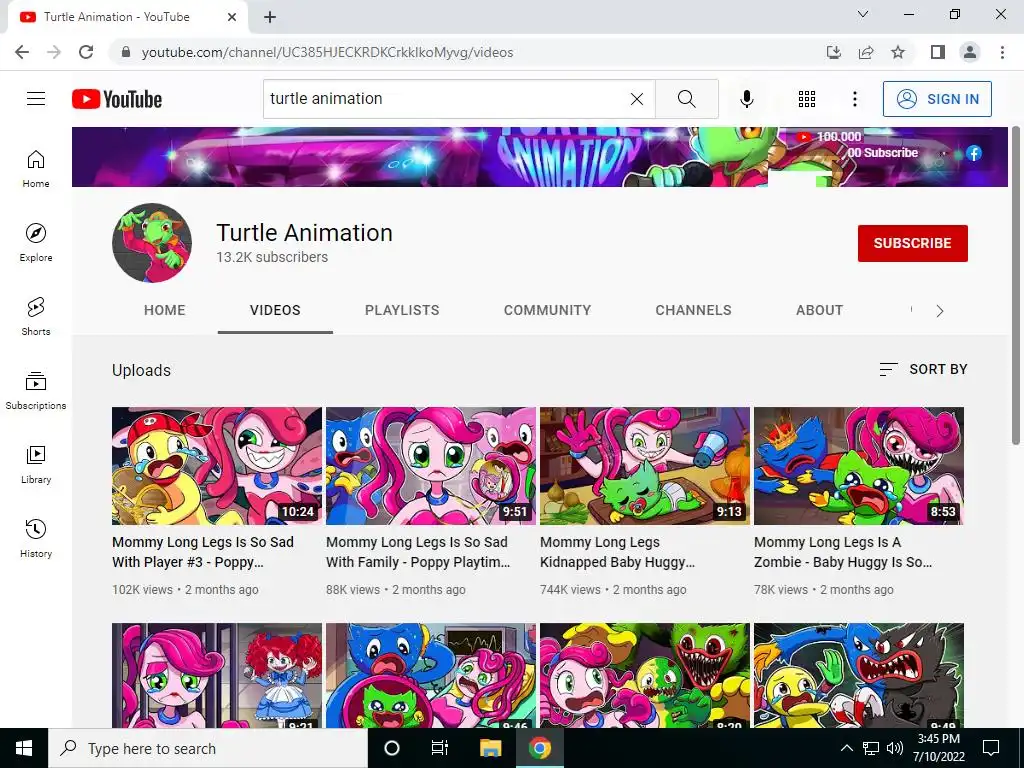Open the CHANNELS tab
This screenshot has height=768, width=1024.
click(x=694, y=310)
